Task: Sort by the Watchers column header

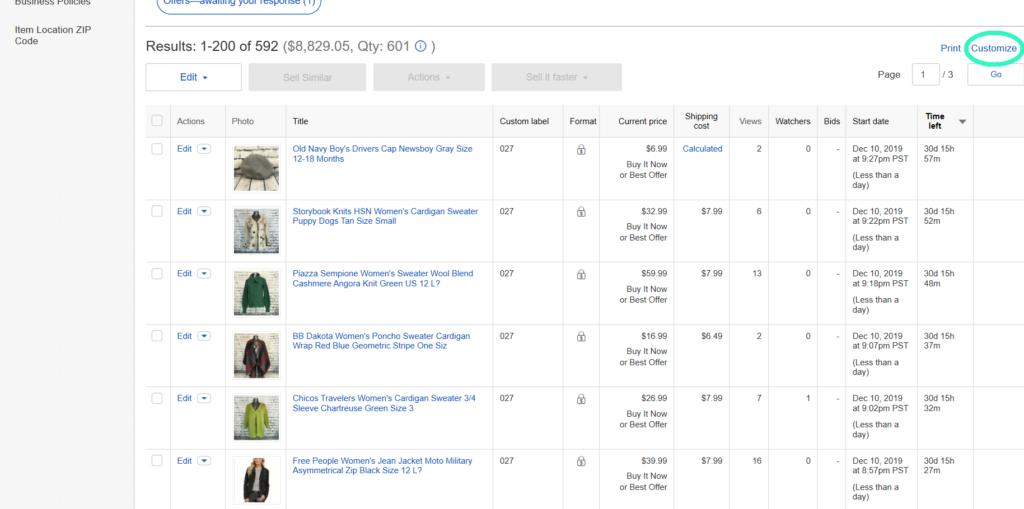Action: click(793, 122)
